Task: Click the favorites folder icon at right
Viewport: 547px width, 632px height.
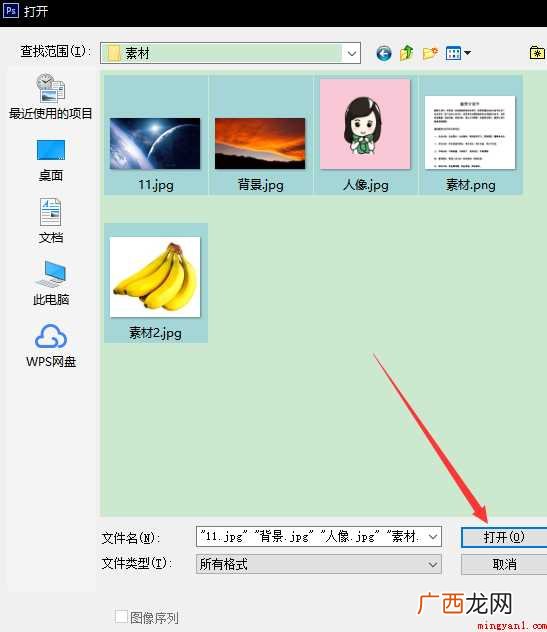Action: click(537, 53)
